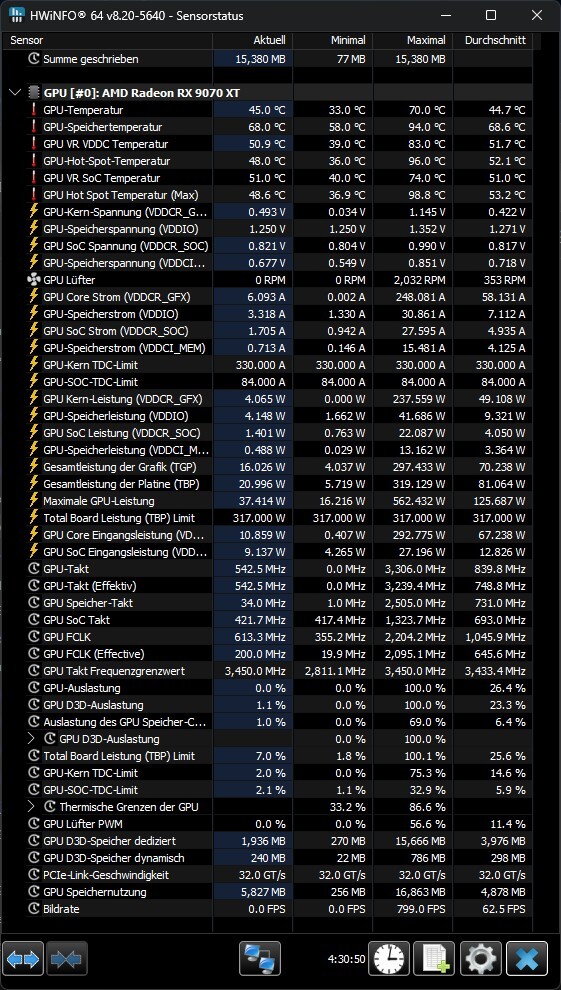Open sensor settings gear button
The image size is (561, 990).
coord(481,959)
